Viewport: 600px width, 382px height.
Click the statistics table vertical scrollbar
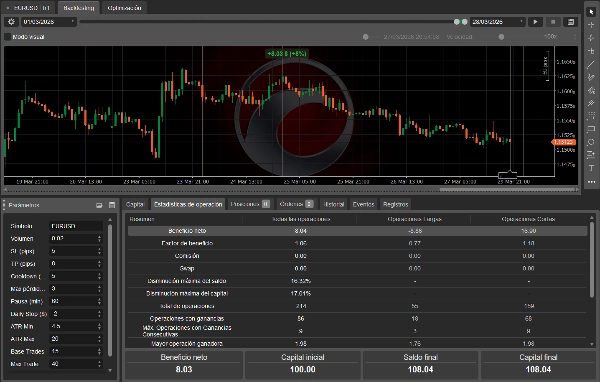click(x=592, y=260)
